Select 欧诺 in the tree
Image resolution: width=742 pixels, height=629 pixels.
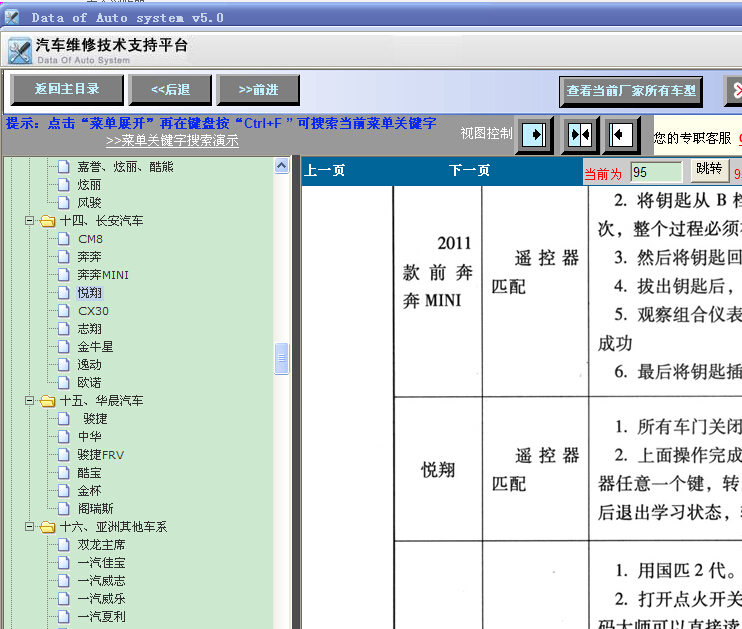[89, 382]
